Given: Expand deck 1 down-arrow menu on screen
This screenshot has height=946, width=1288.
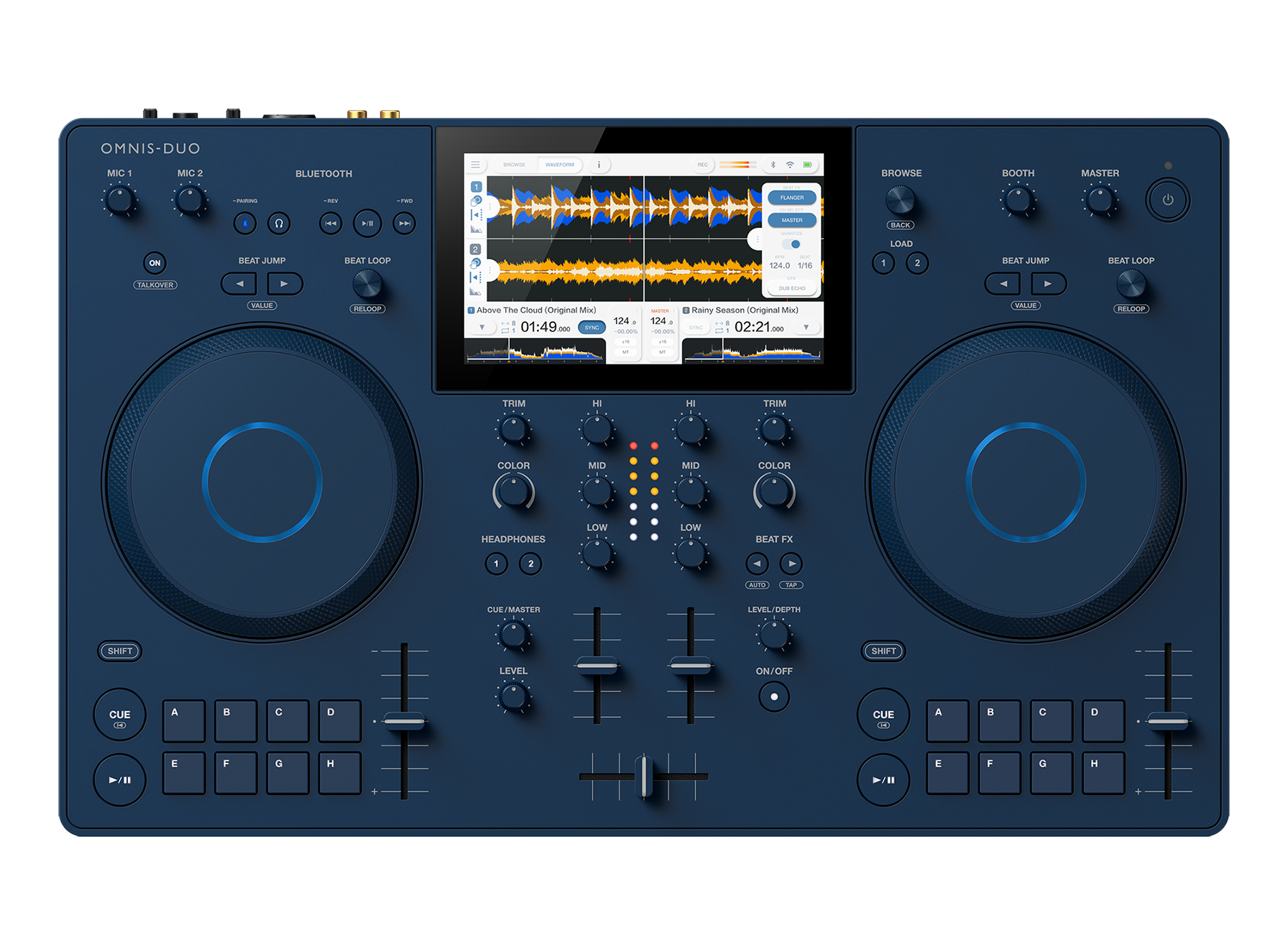Looking at the screenshot, I should point(482,328).
